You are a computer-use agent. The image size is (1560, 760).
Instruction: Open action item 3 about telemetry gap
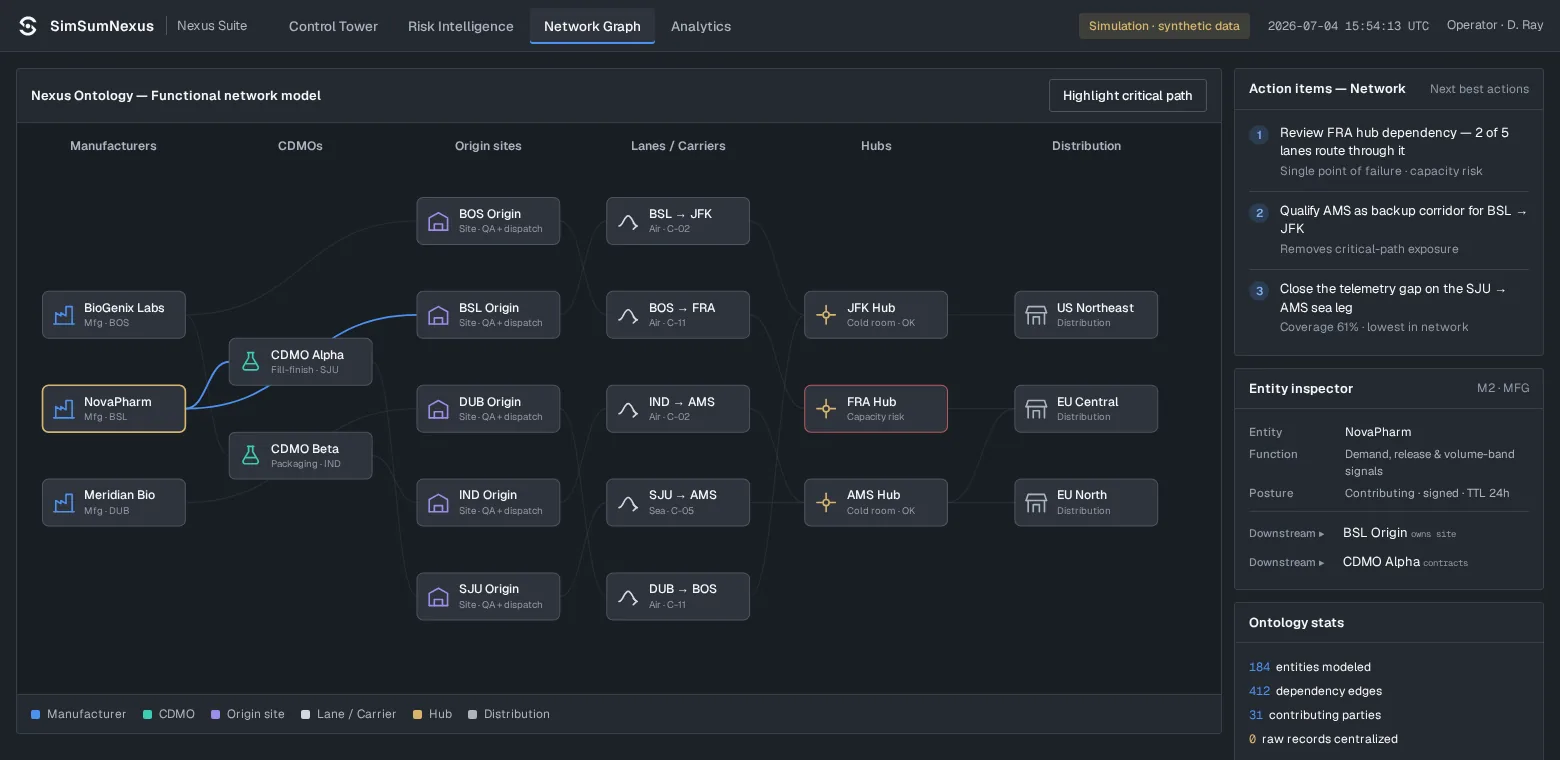[x=1389, y=307]
